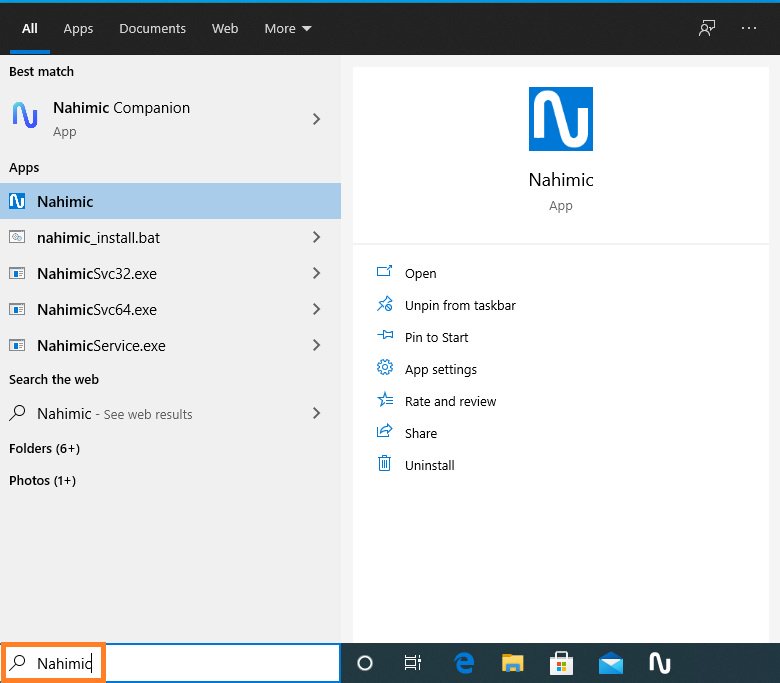780x683 pixels.
Task: Open the Mail app in the taskbar
Action: [610, 663]
